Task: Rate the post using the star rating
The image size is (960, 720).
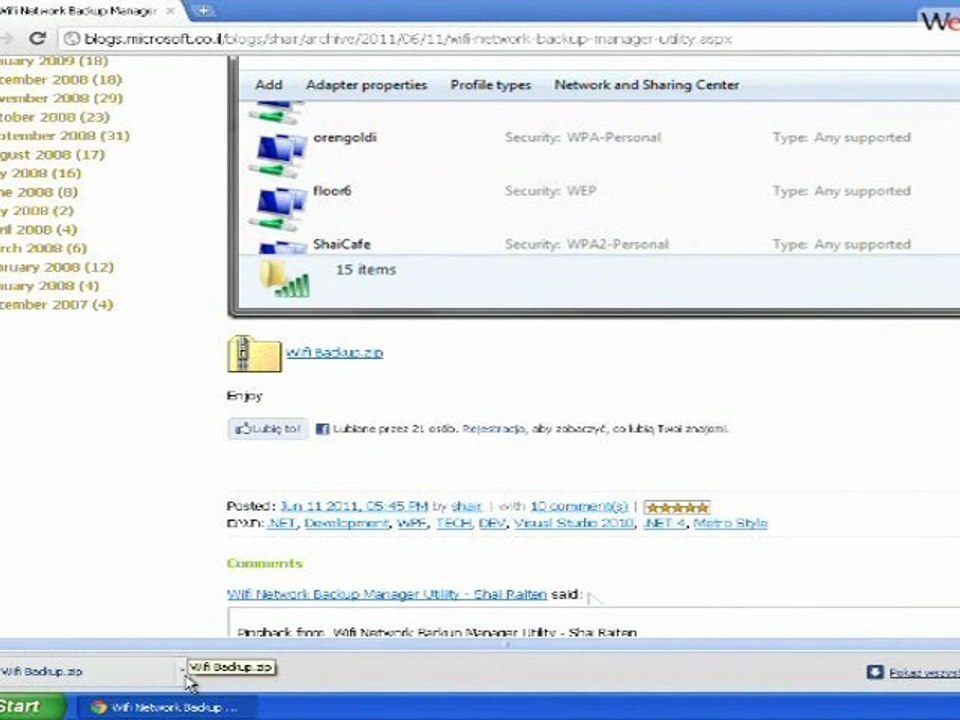Action: click(677, 508)
